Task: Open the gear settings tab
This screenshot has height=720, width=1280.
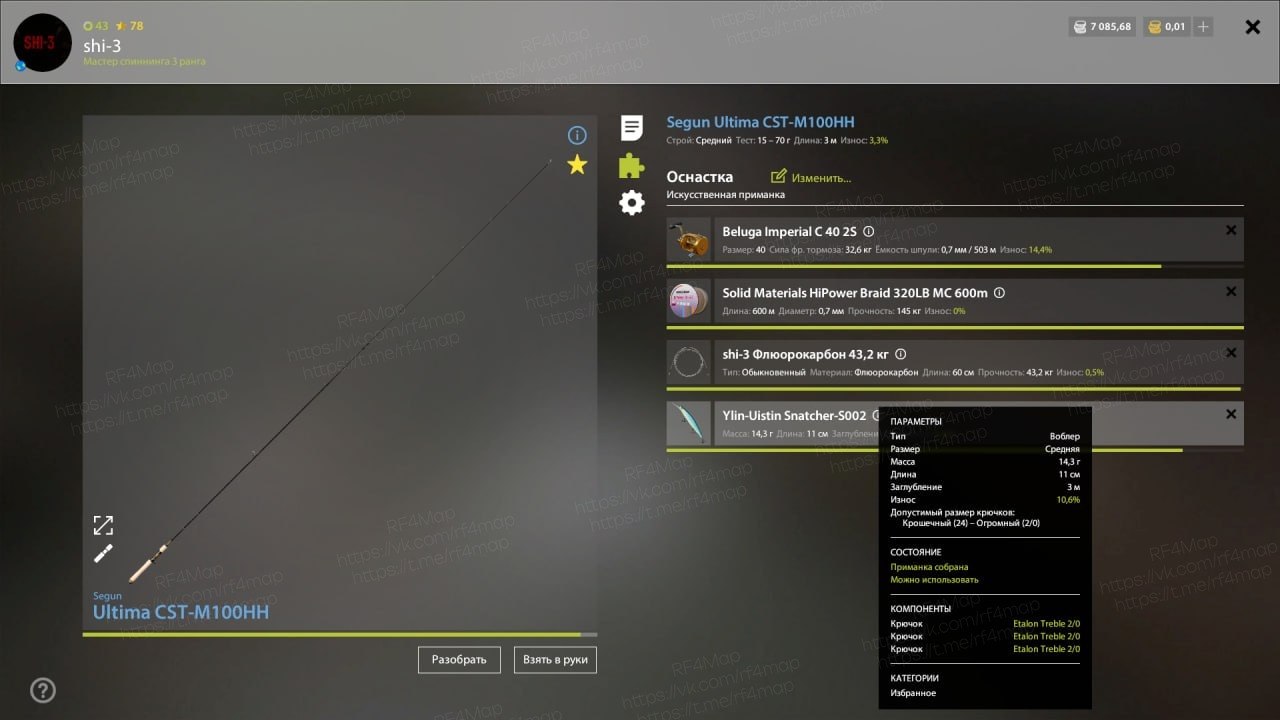Action: (x=632, y=203)
